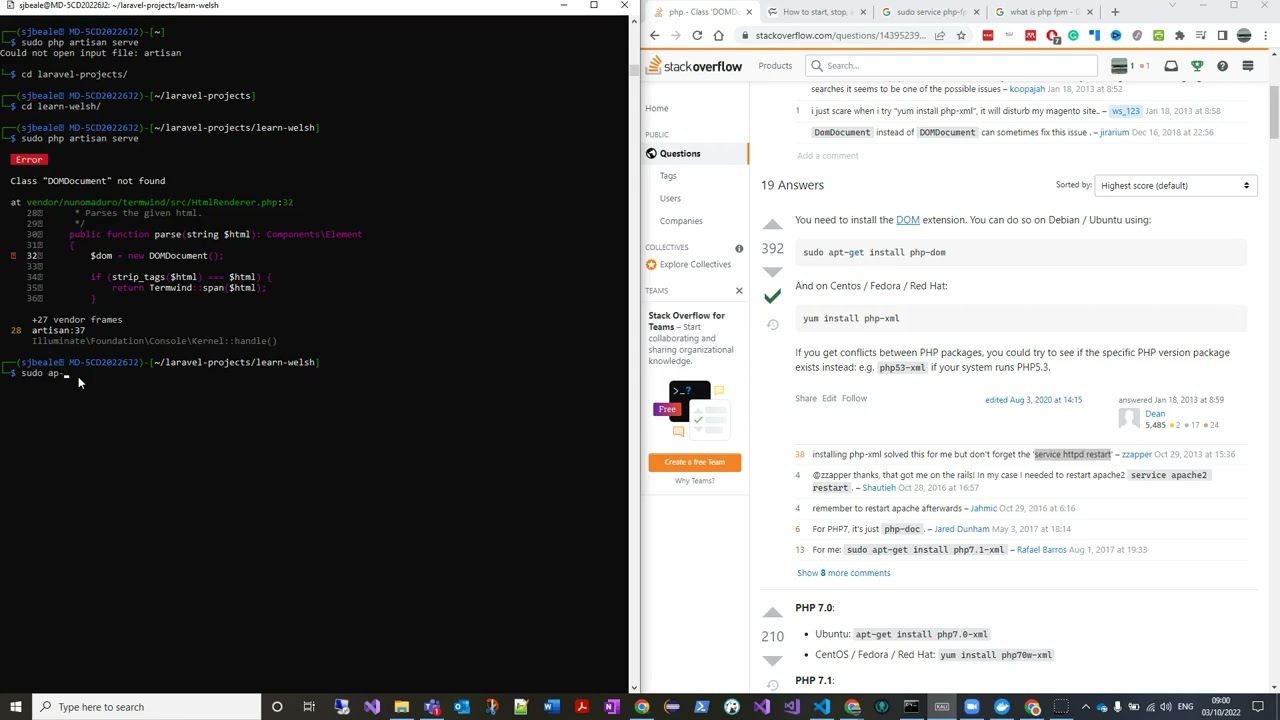Viewport: 1280px width, 720px height.
Task: Switch to 'what is php fpm' tab
Action: click(x=1042, y=12)
